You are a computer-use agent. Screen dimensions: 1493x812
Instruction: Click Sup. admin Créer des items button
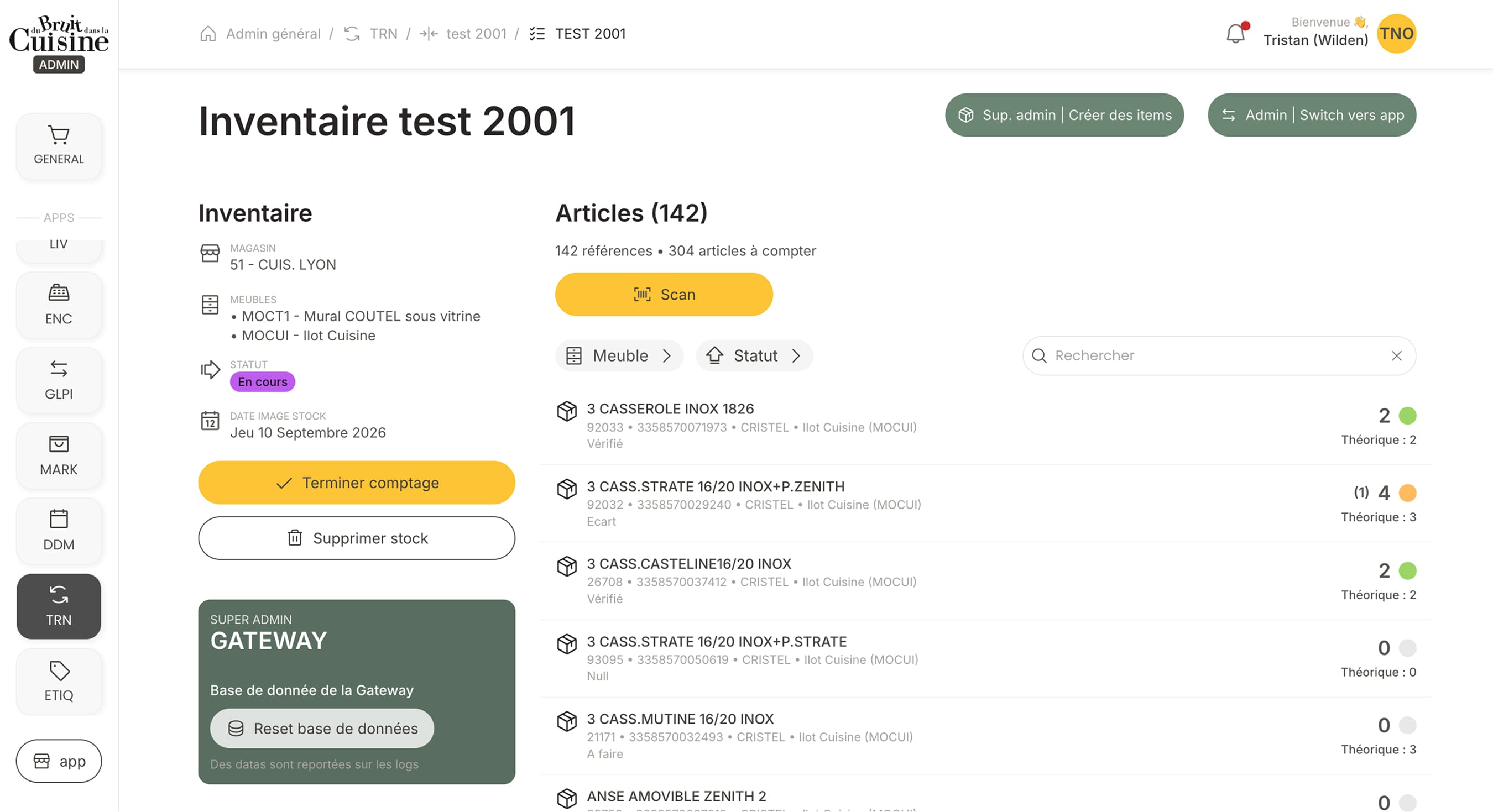pos(1064,114)
